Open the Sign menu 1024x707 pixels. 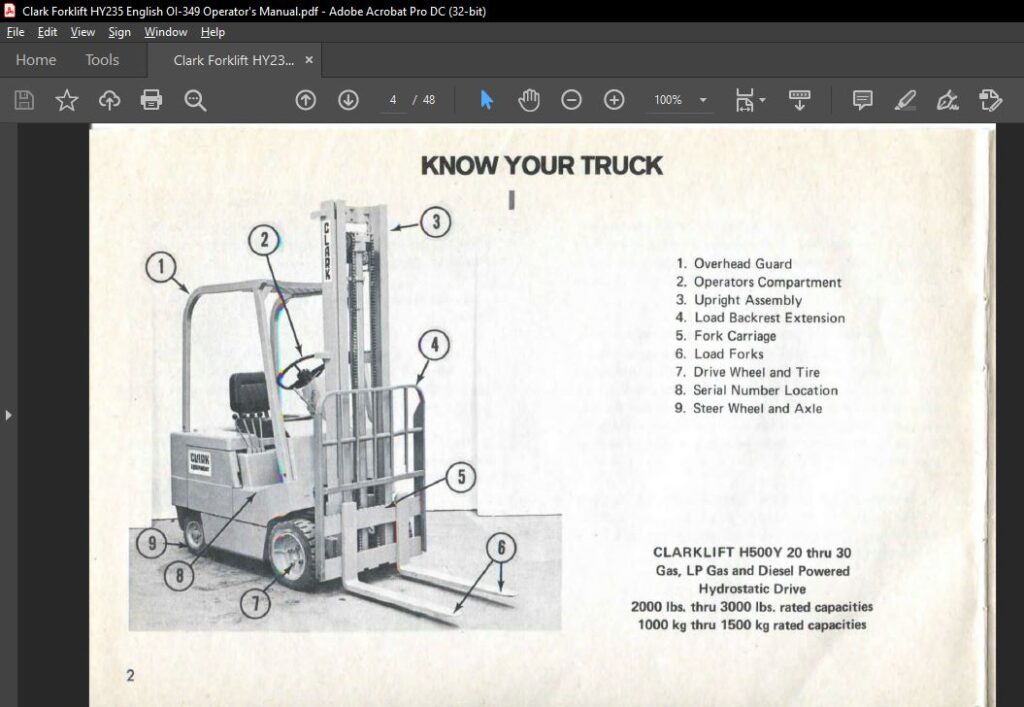(120, 32)
